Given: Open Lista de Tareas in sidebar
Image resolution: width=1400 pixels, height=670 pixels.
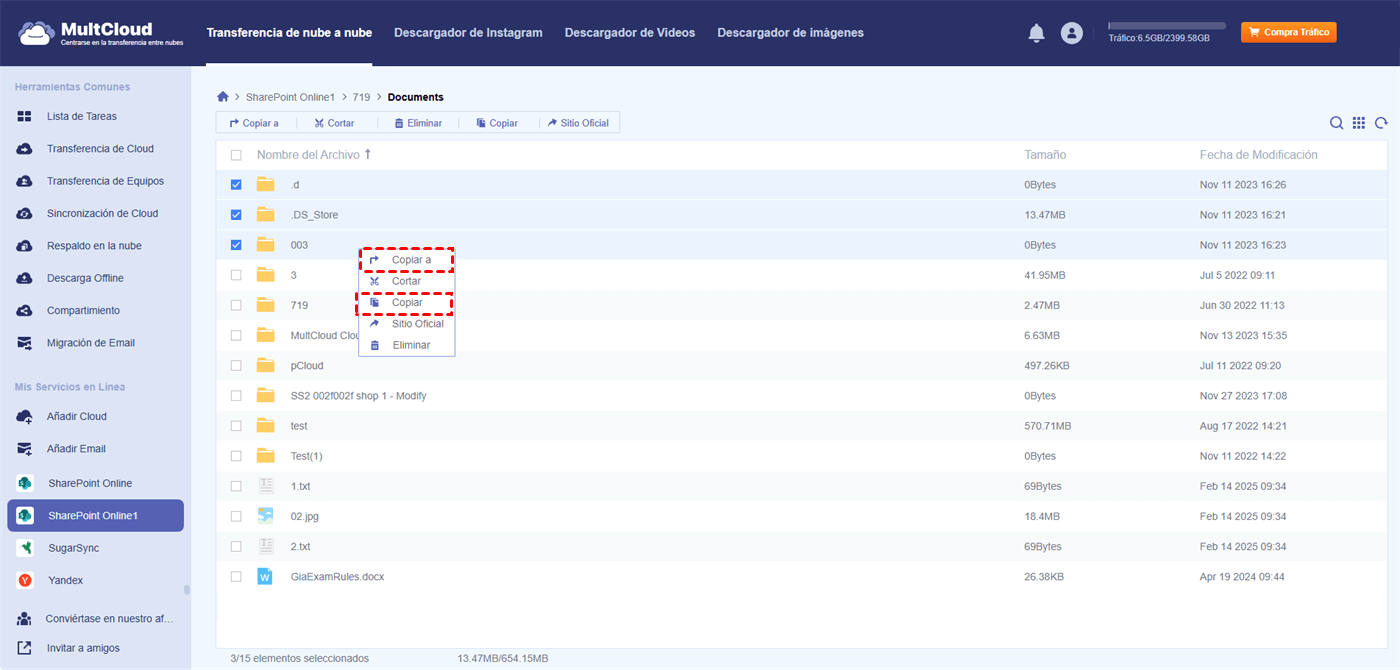Looking at the screenshot, I should click(82, 116).
